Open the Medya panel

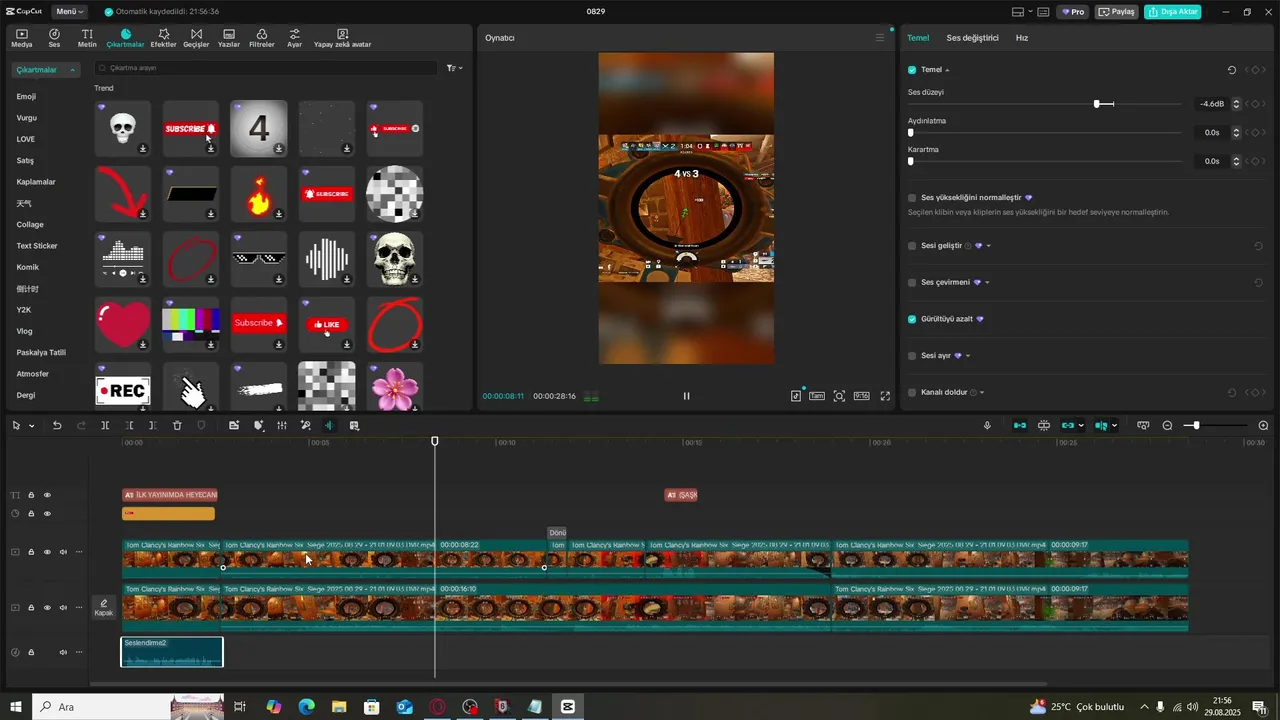click(21, 38)
